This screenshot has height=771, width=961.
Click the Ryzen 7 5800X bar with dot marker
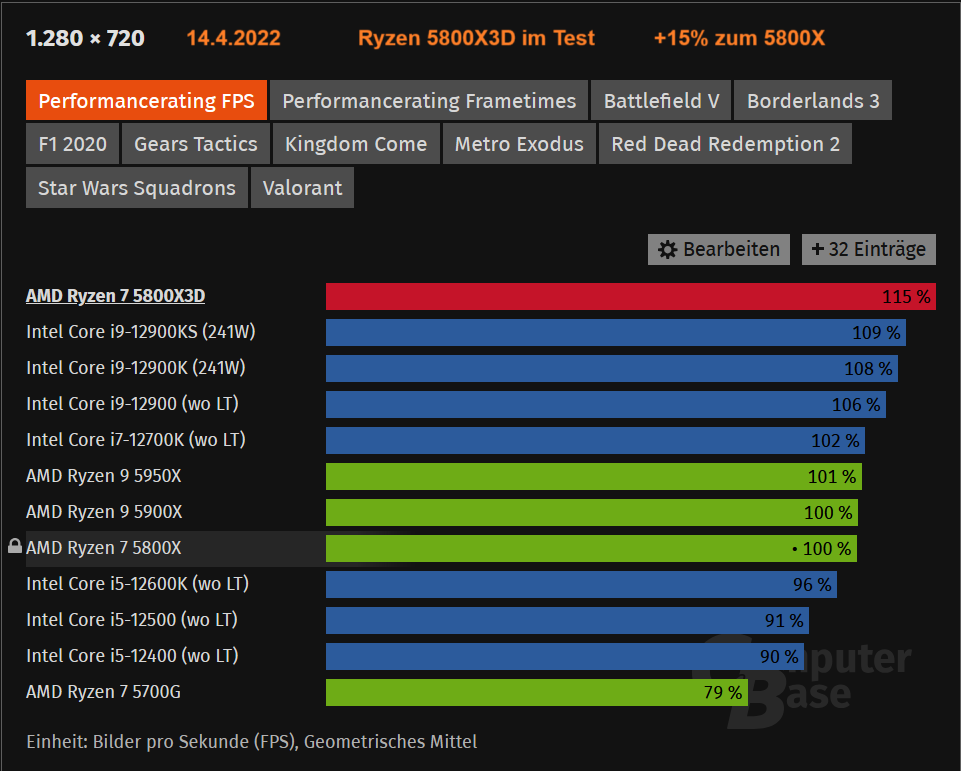coord(591,549)
